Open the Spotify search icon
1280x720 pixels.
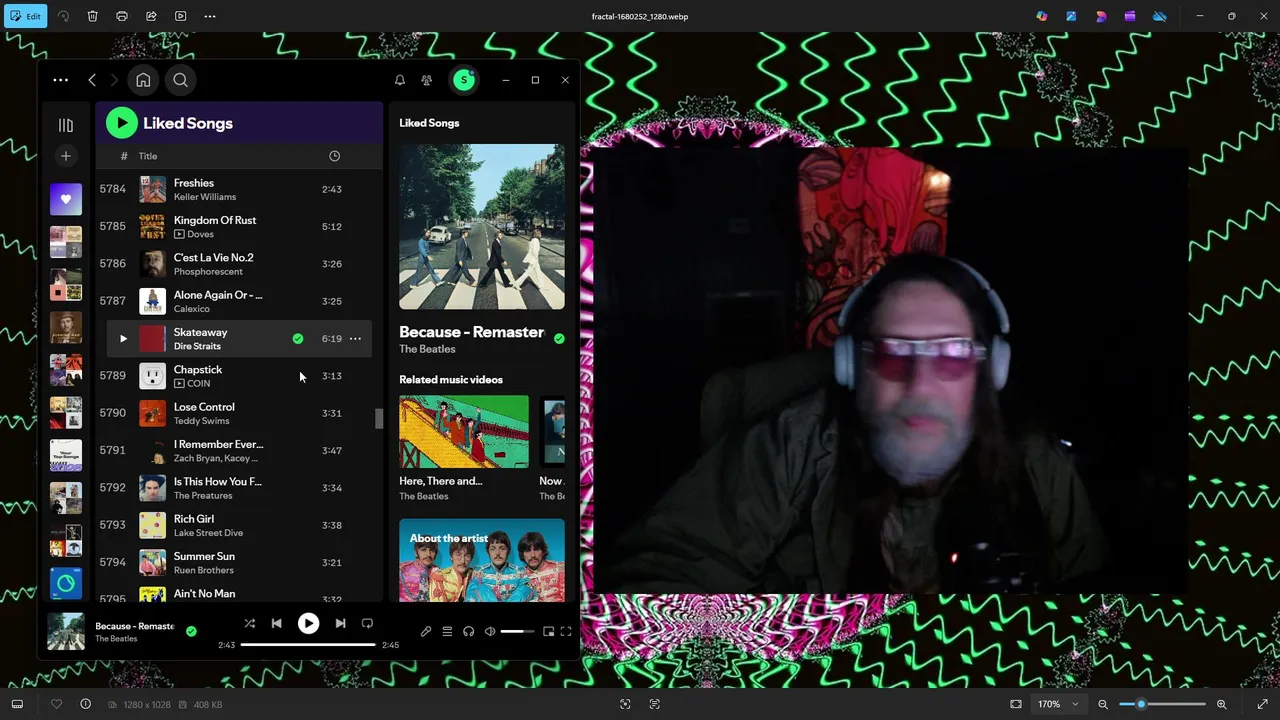pos(180,80)
